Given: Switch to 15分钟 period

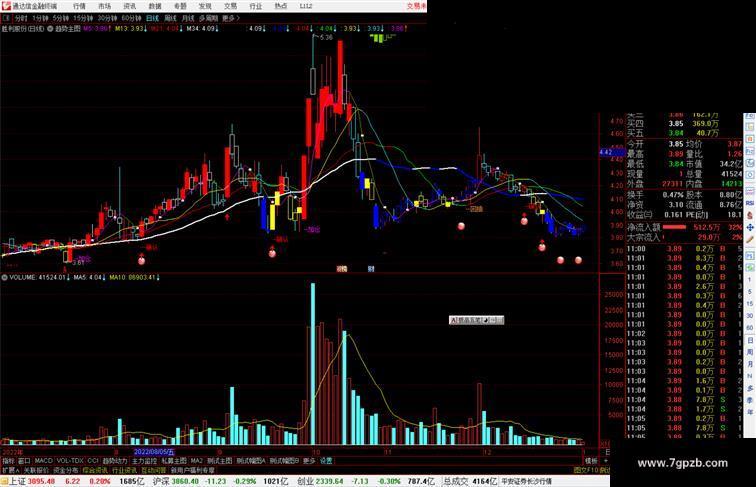Looking at the screenshot, I should point(83,18).
